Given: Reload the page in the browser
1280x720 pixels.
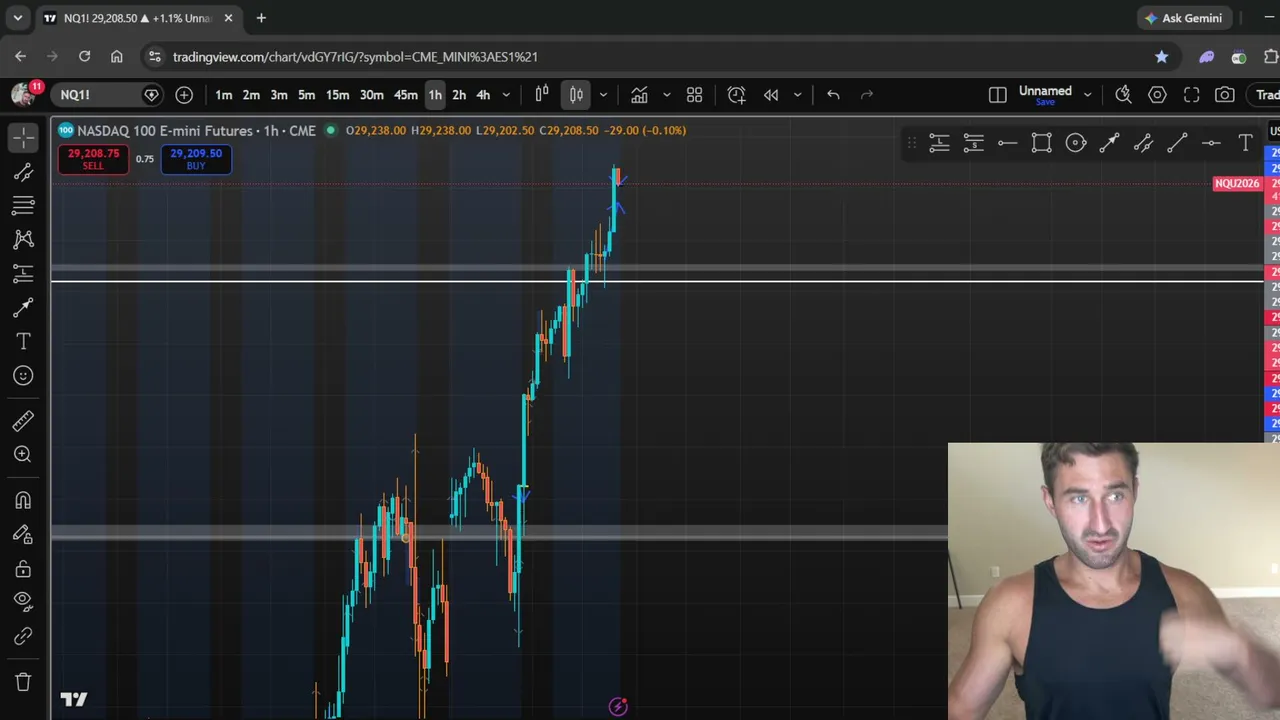Looking at the screenshot, I should [x=84, y=57].
